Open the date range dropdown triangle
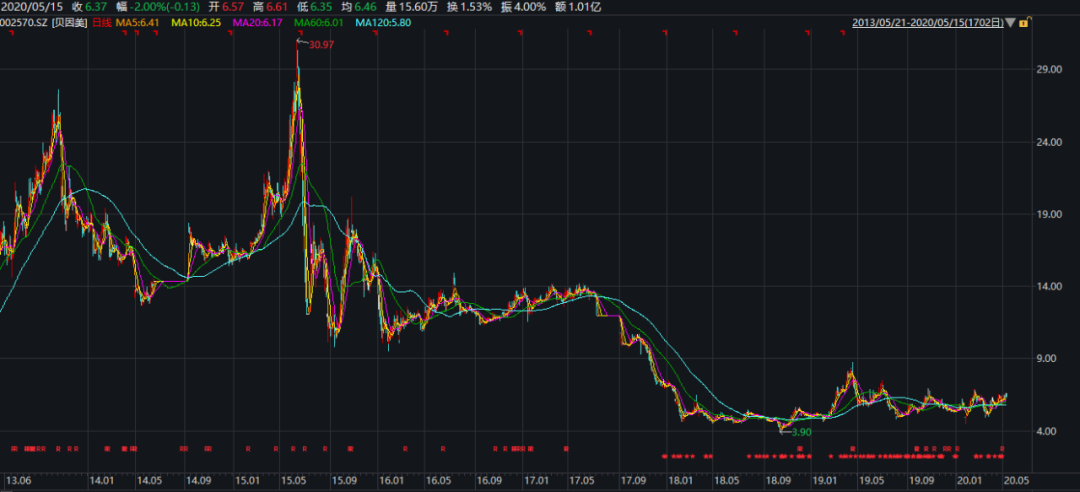 (x=1010, y=22)
